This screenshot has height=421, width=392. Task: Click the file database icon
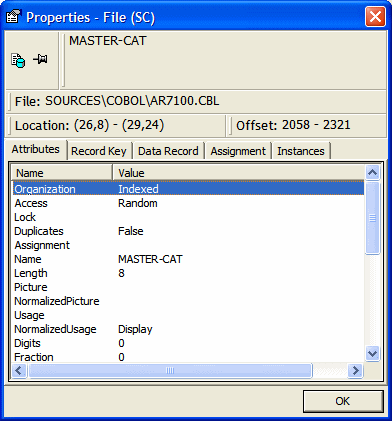click(x=18, y=60)
